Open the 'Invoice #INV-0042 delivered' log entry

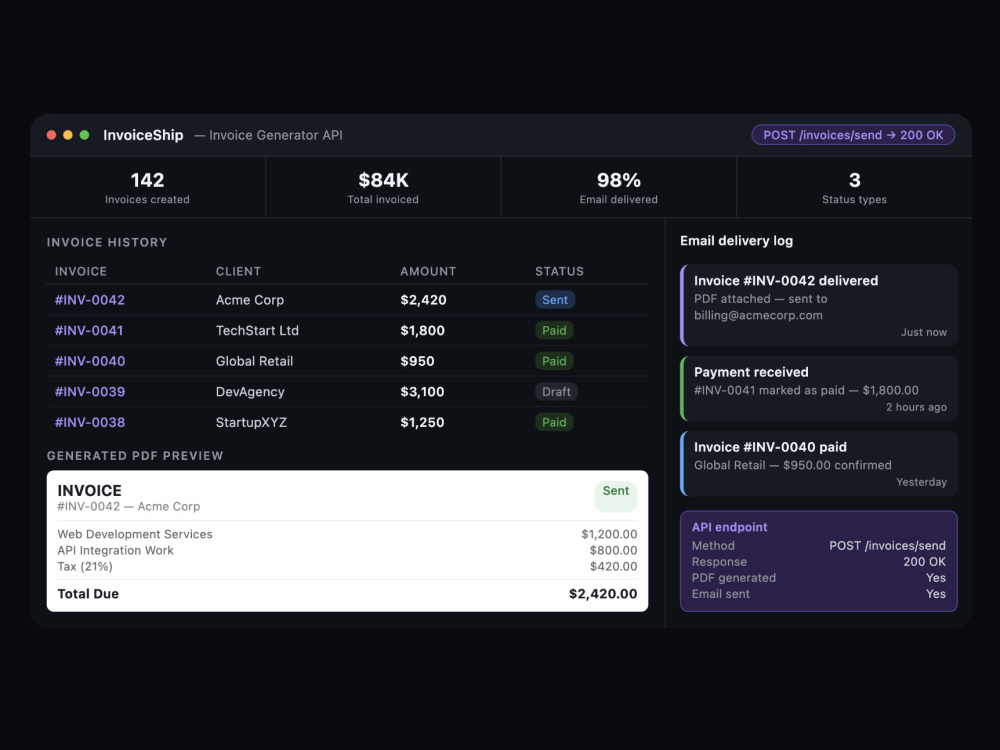click(x=819, y=305)
